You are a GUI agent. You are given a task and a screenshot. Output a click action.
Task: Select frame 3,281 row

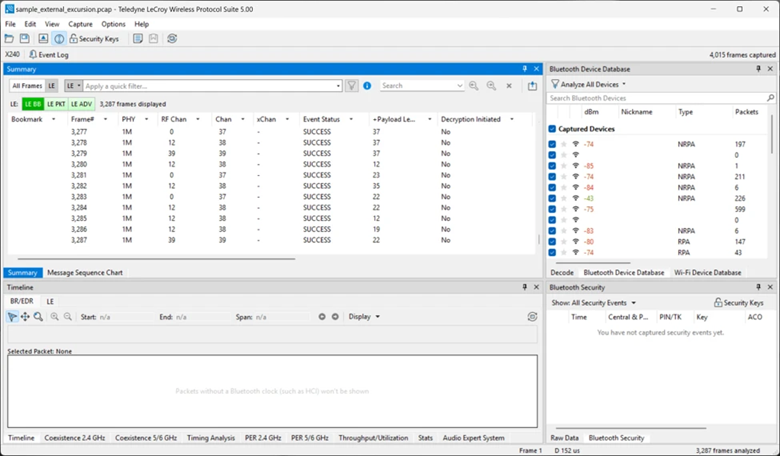tap(271, 175)
